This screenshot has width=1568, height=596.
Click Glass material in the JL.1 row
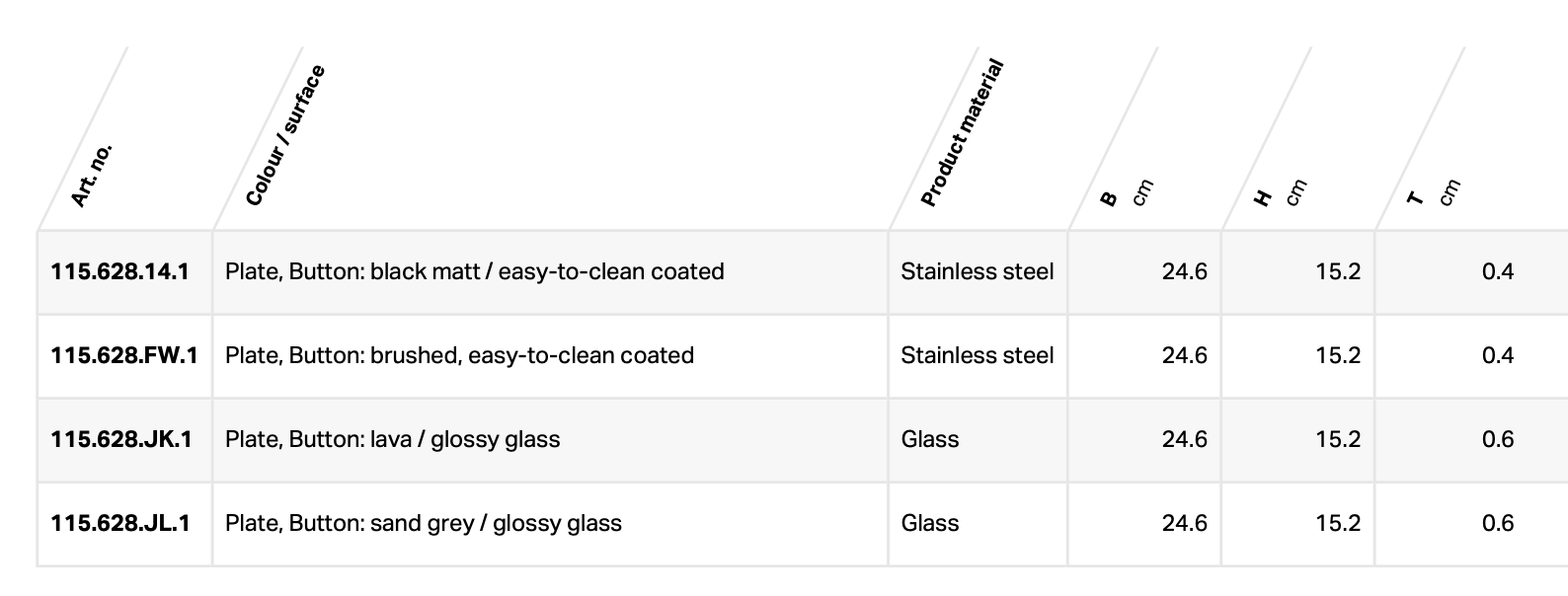929,523
